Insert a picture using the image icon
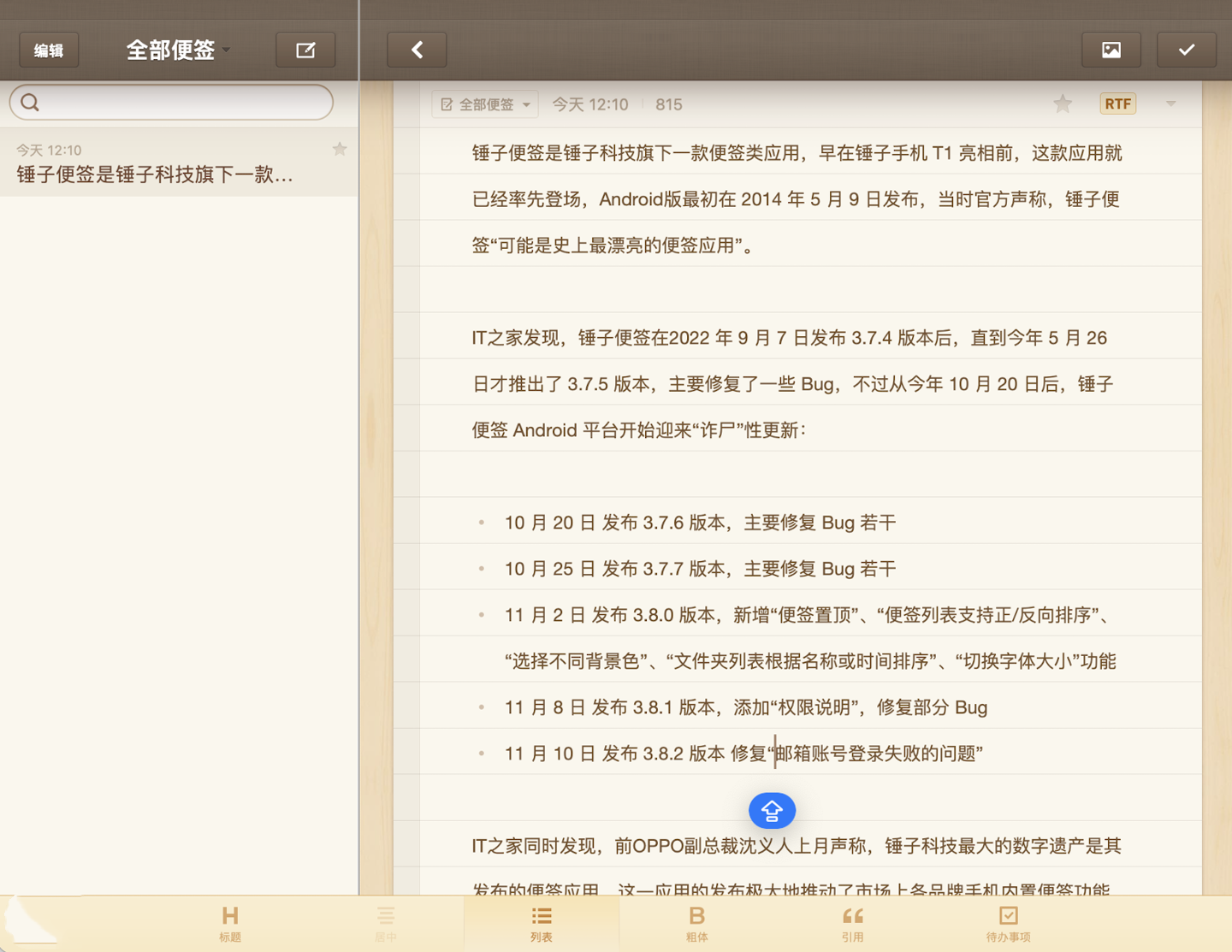The height and width of the screenshot is (952, 1232). (x=1111, y=50)
